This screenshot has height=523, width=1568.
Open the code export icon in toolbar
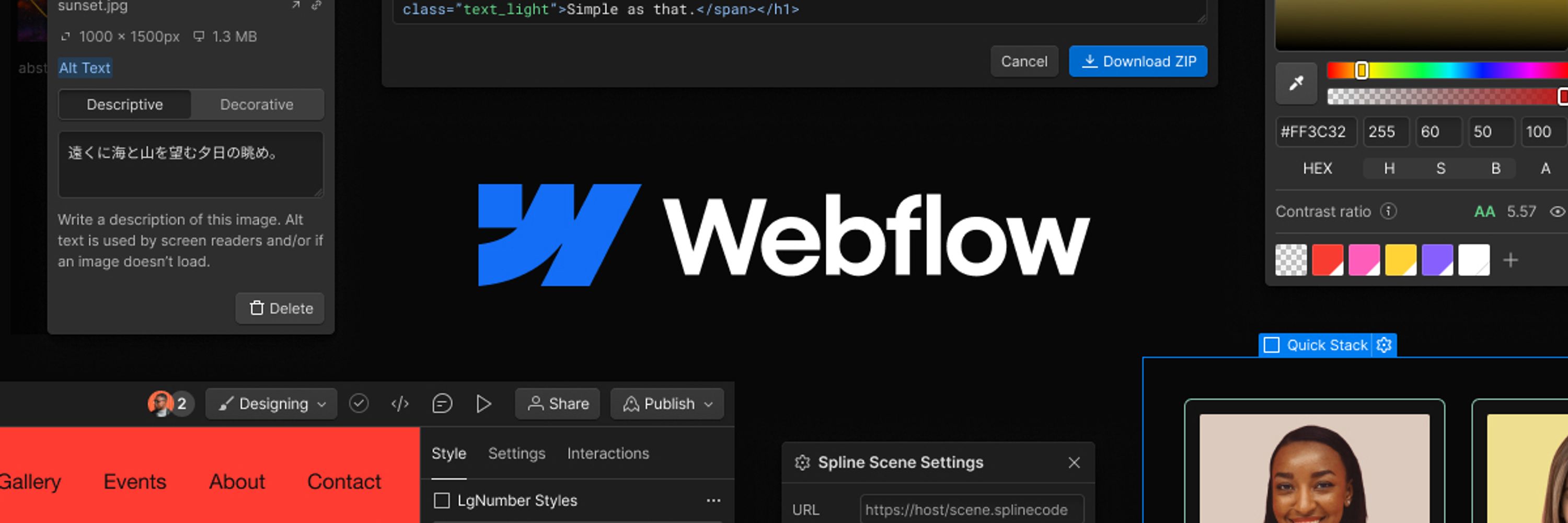point(400,404)
